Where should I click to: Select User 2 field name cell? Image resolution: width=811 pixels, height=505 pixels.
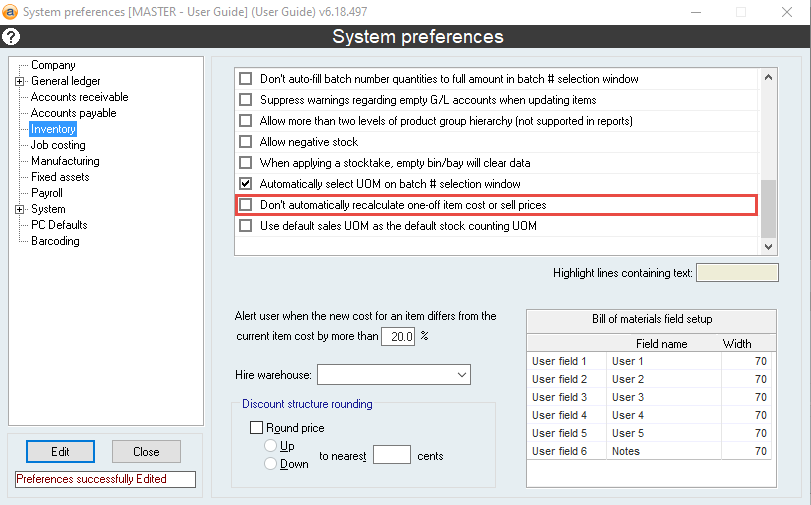[x=664, y=379]
